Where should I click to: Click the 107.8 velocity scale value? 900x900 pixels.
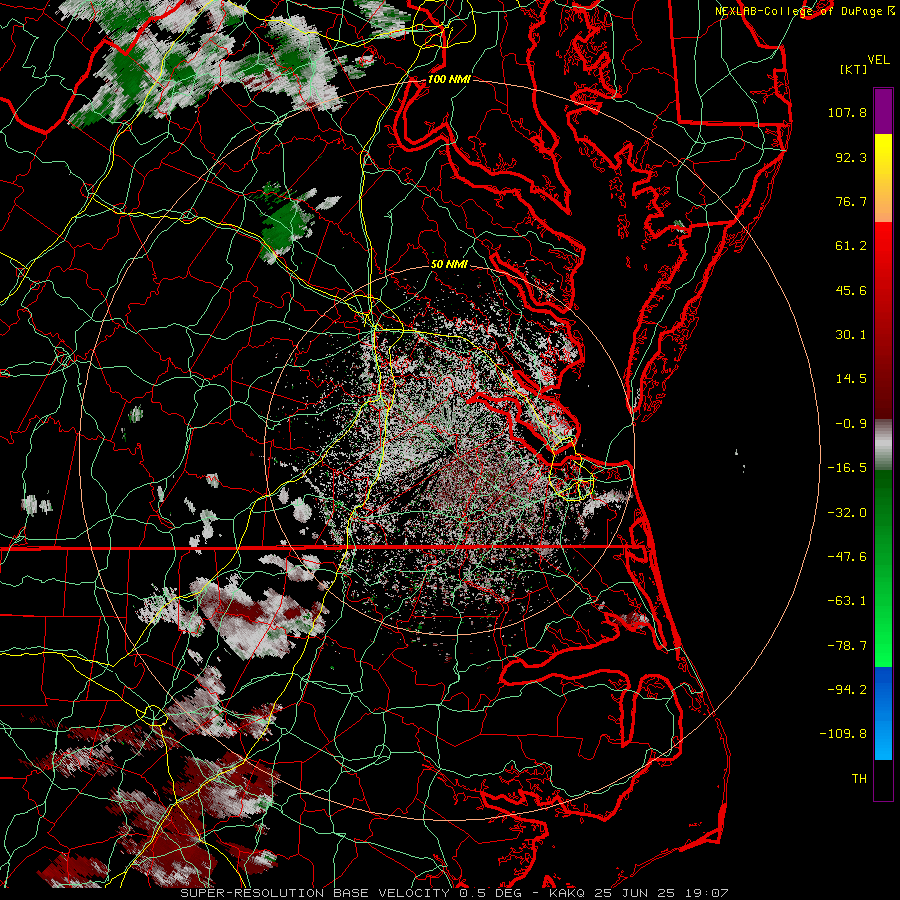point(847,112)
